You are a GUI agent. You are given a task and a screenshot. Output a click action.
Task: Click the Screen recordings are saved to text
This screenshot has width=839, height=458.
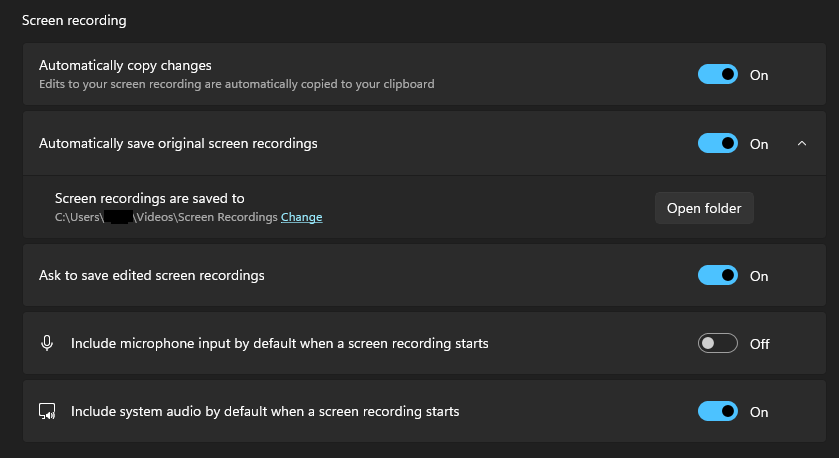(149, 199)
